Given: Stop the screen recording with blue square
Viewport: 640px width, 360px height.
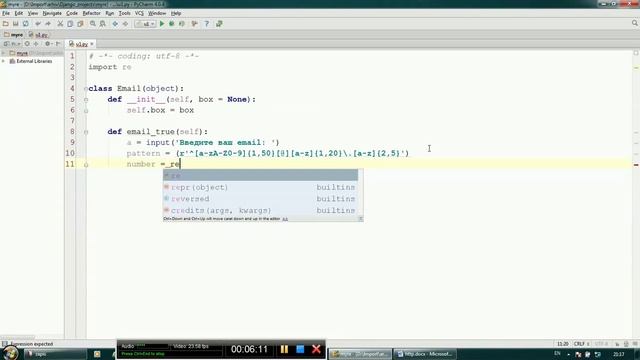Looking at the screenshot, I should point(300,349).
